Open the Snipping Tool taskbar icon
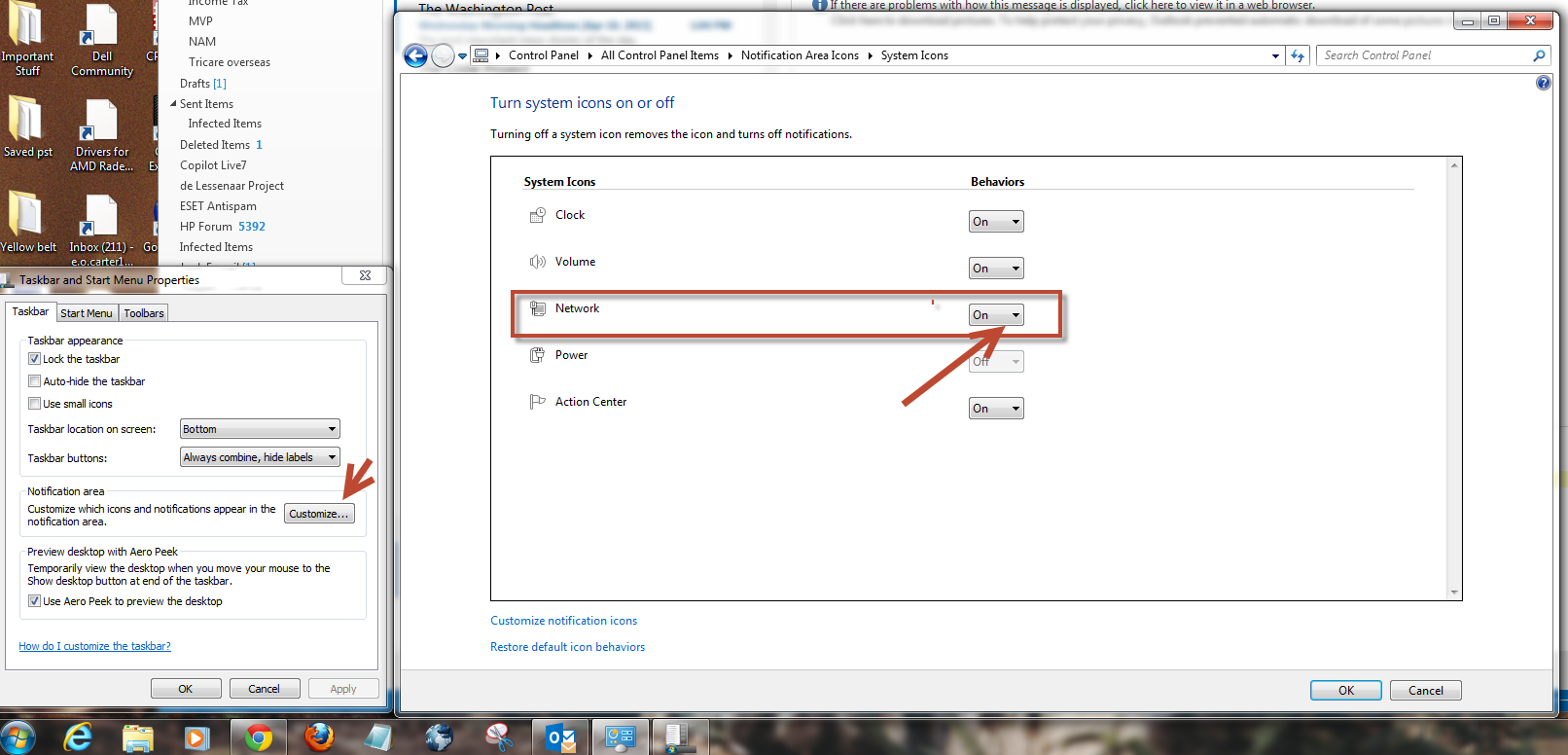The height and width of the screenshot is (755, 1568). [499, 738]
